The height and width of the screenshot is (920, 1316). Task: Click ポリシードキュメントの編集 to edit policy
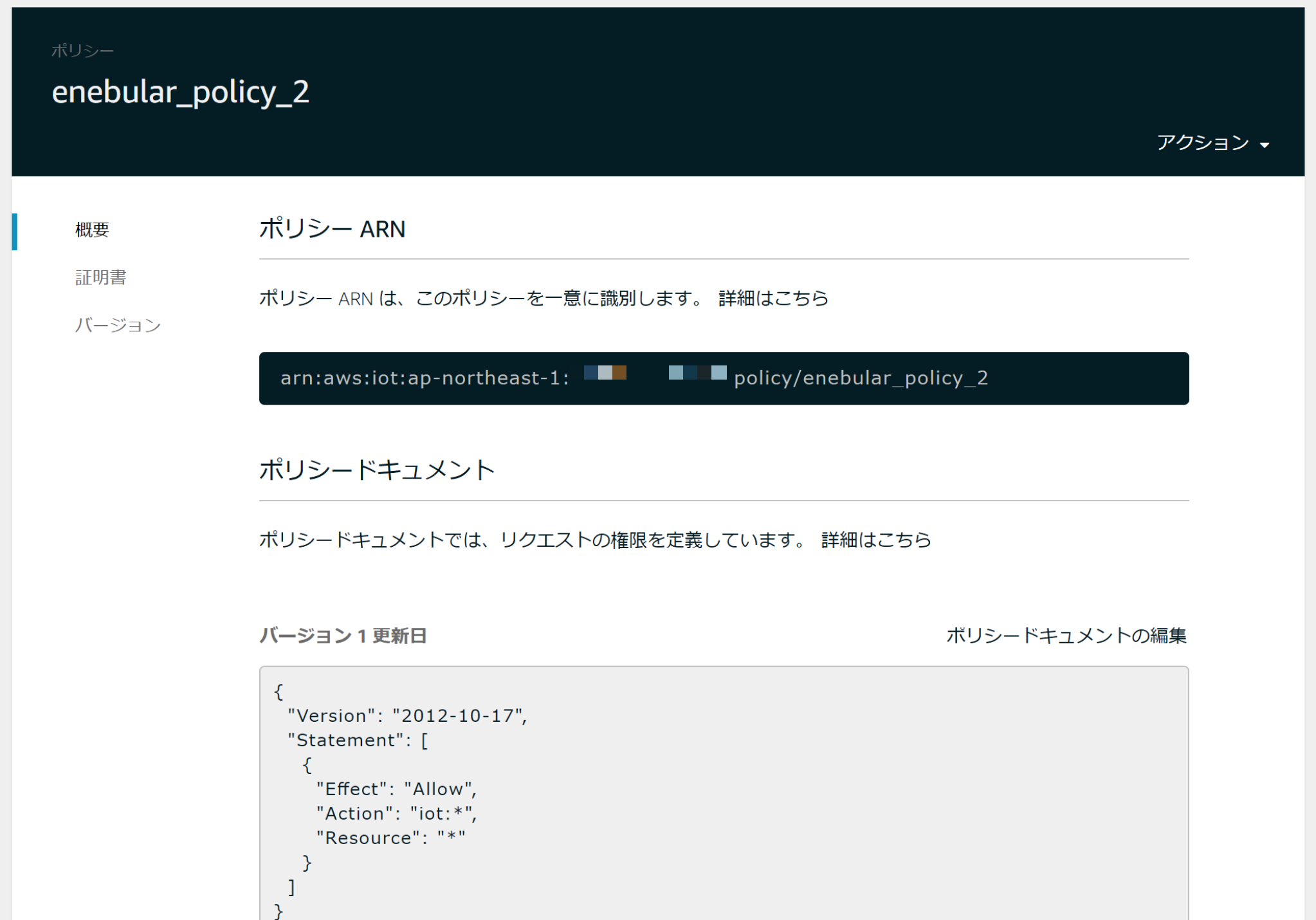tap(1066, 636)
